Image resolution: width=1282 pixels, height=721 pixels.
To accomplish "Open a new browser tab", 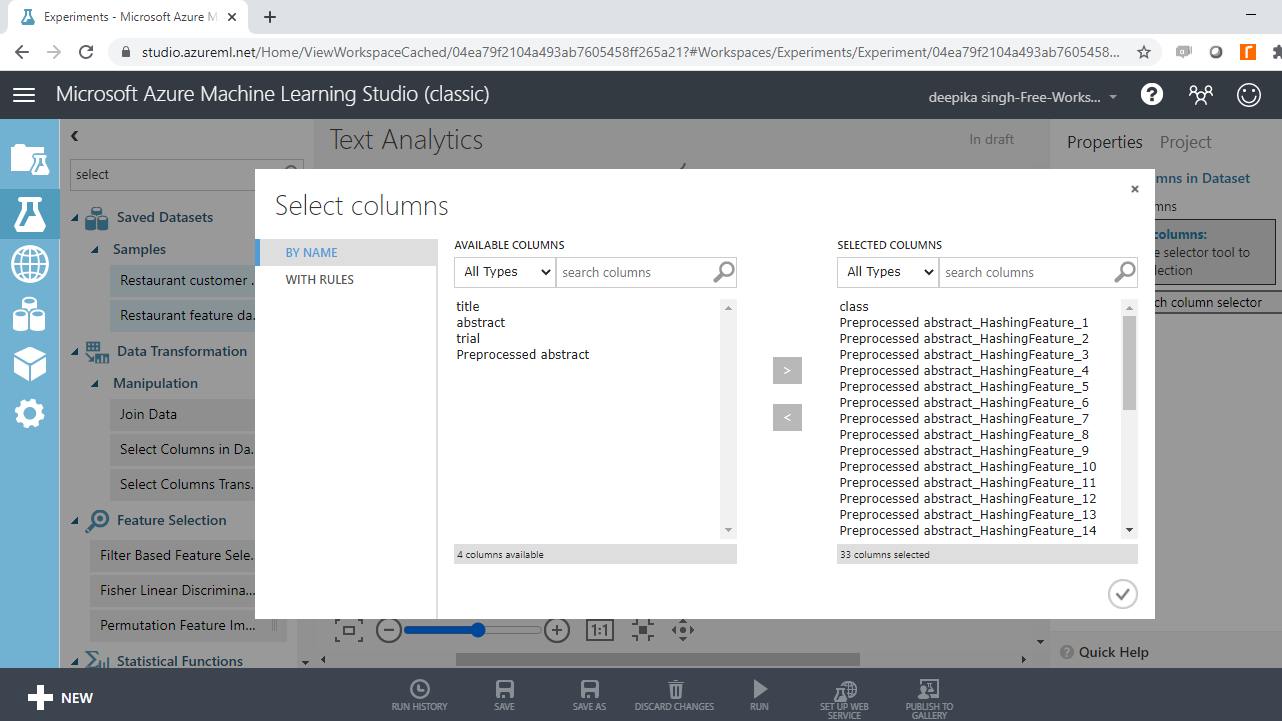I will (x=270, y=17).
